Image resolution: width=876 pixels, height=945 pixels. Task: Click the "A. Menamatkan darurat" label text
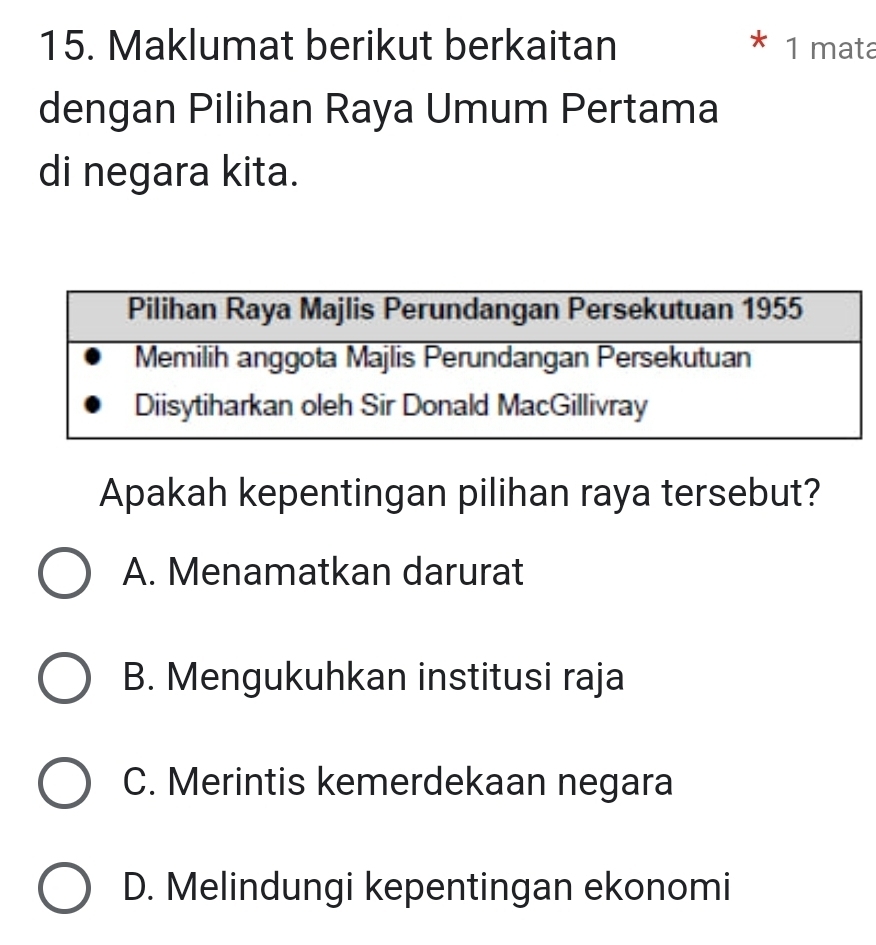point(322,573)
